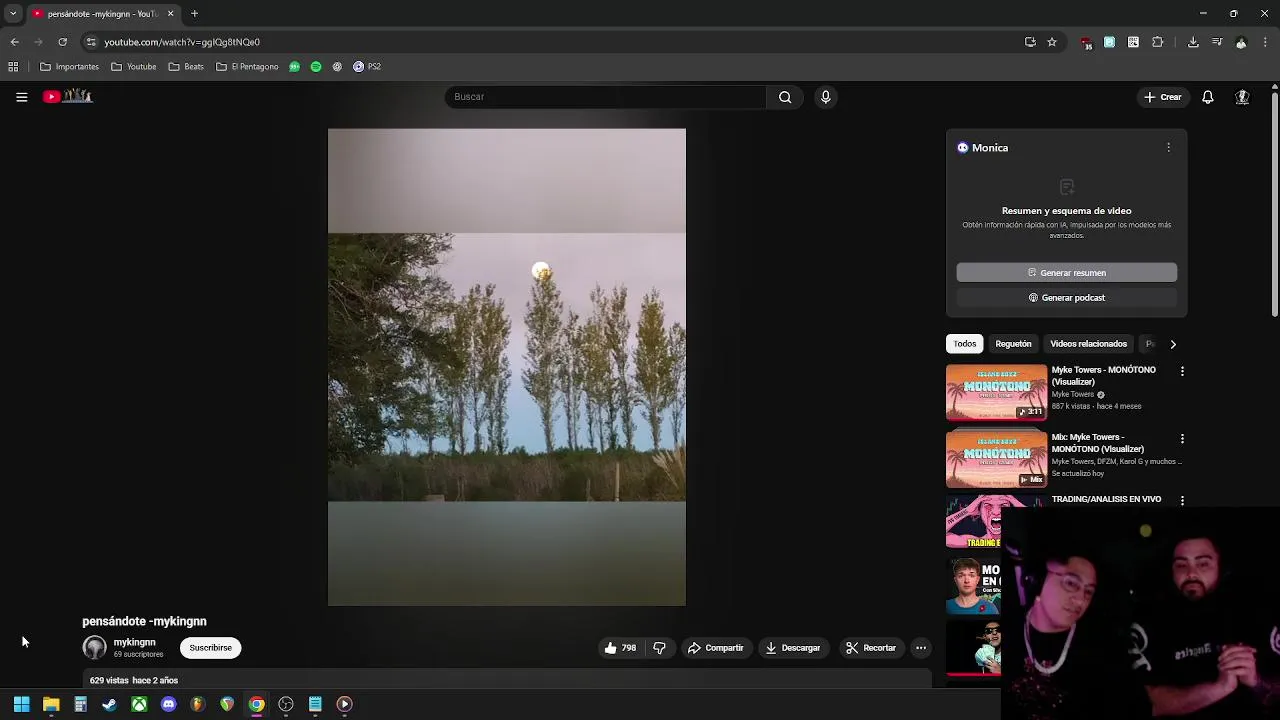Click the video player to pause

point(507,367)
